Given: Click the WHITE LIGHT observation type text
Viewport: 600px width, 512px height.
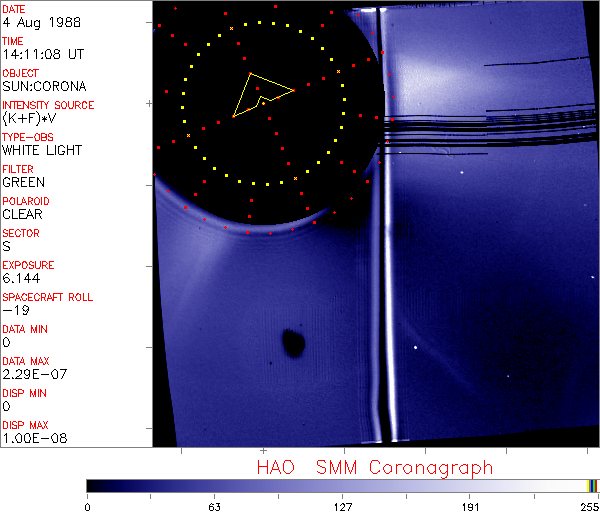Looking at the screenshot, I should (x=42, y=150).
